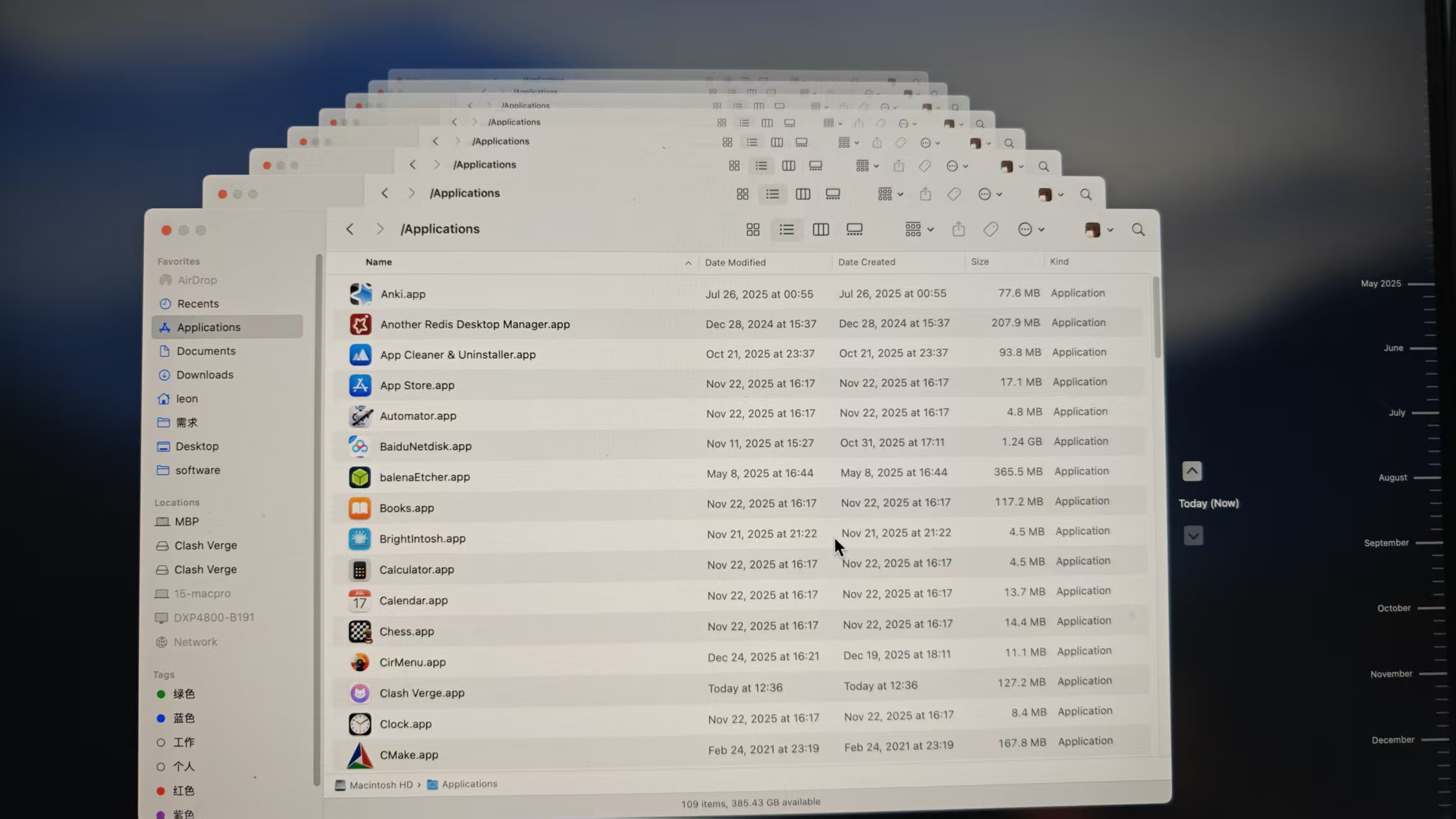This screenshot has height=819, width=1456.
Task: Open the Anki.app icon
Action: tap(361, 294)
